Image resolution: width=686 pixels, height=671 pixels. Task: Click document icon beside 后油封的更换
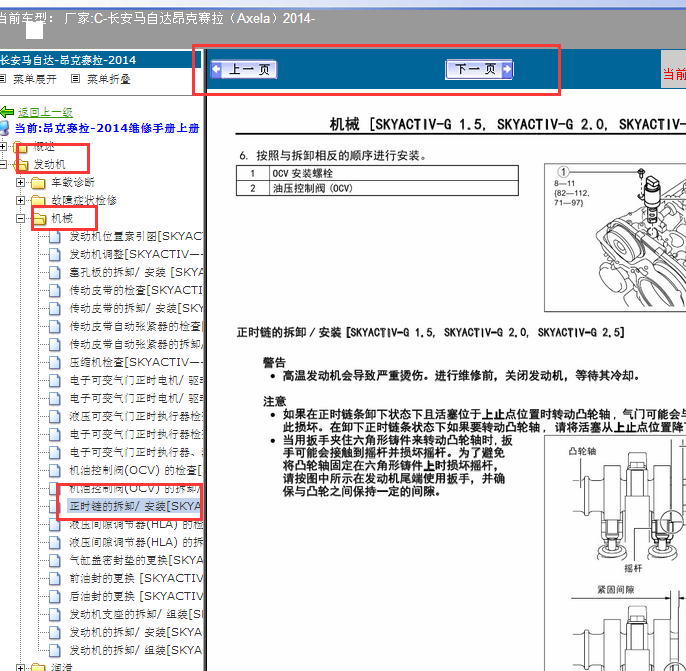pos(55,596)
